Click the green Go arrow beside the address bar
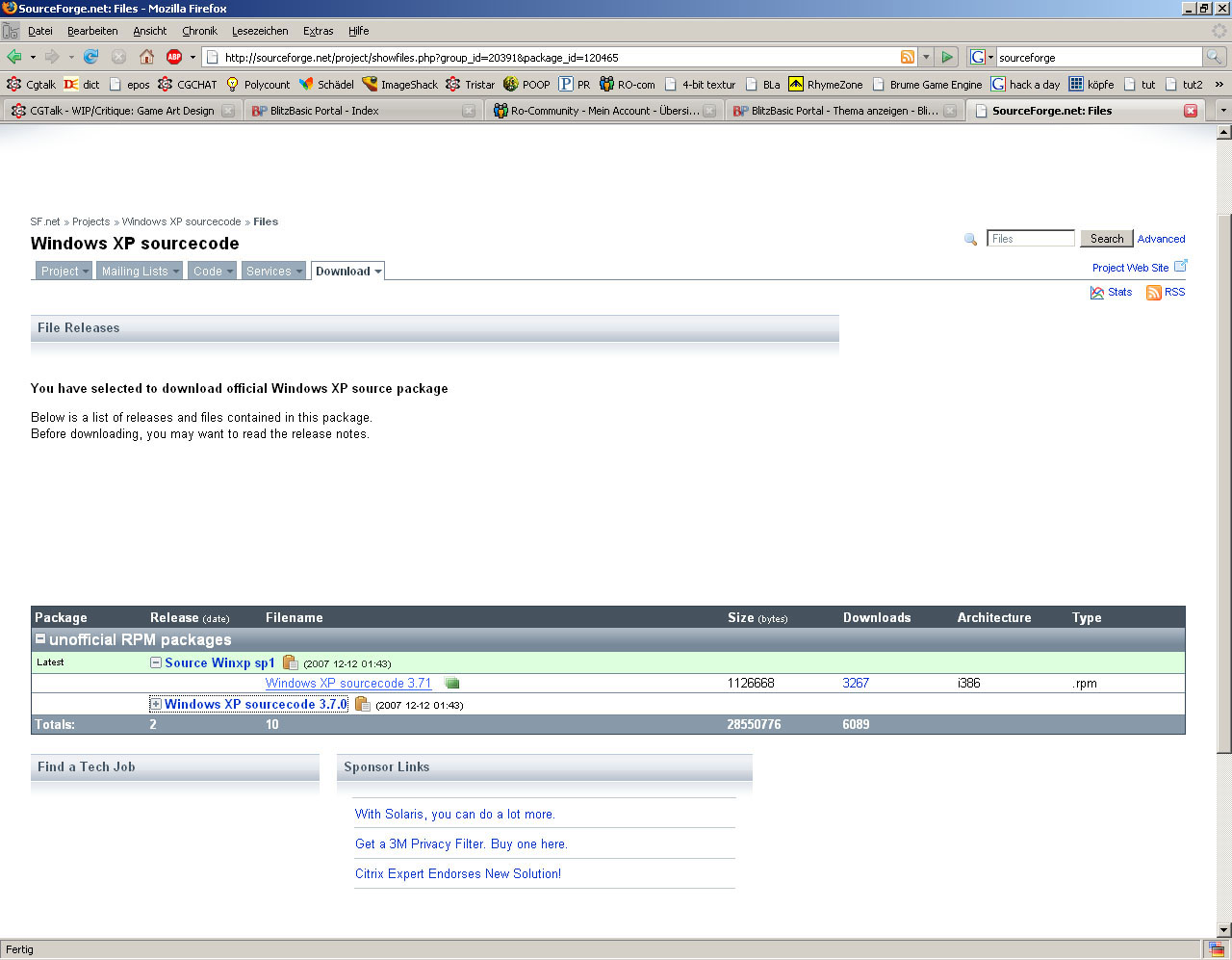Viewport: 1232px width, 960px height. coord(947,57)
